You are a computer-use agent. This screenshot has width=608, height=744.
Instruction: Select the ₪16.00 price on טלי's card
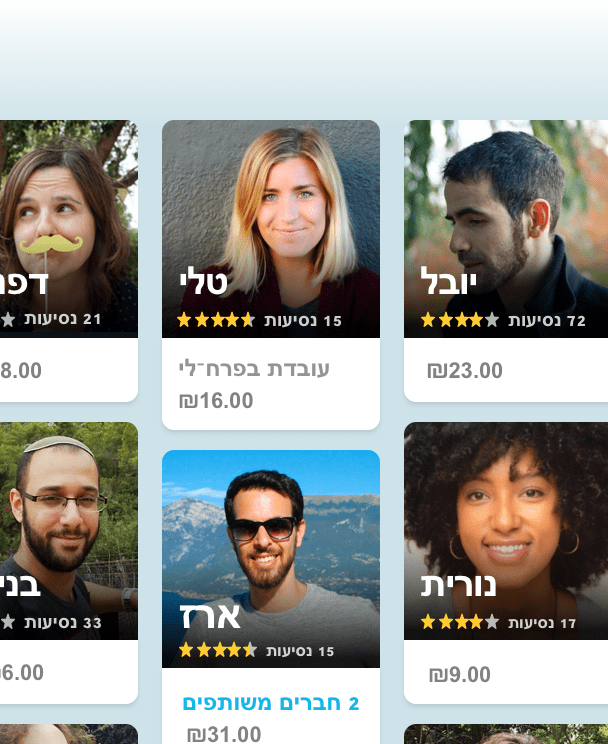(216, 401)
